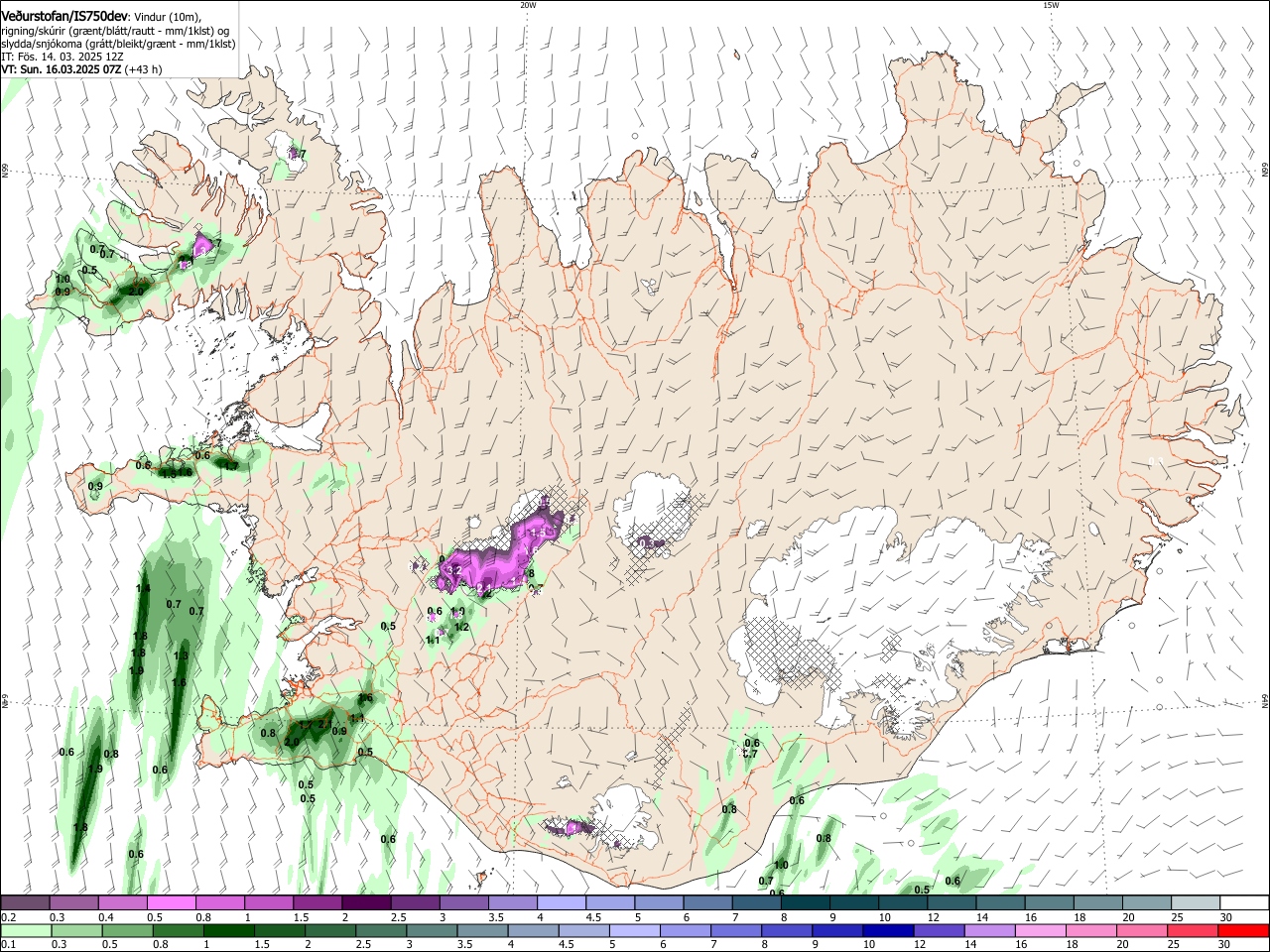Click the 1.4 precipitation value west of Iceland
Screen dimensions: 1270x952
point(142,589)
